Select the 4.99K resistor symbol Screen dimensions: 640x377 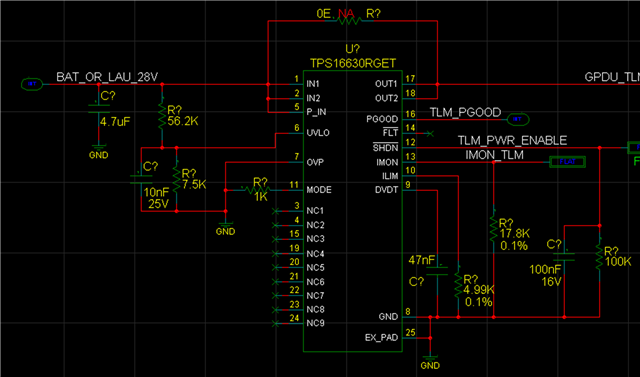(458, 286)
